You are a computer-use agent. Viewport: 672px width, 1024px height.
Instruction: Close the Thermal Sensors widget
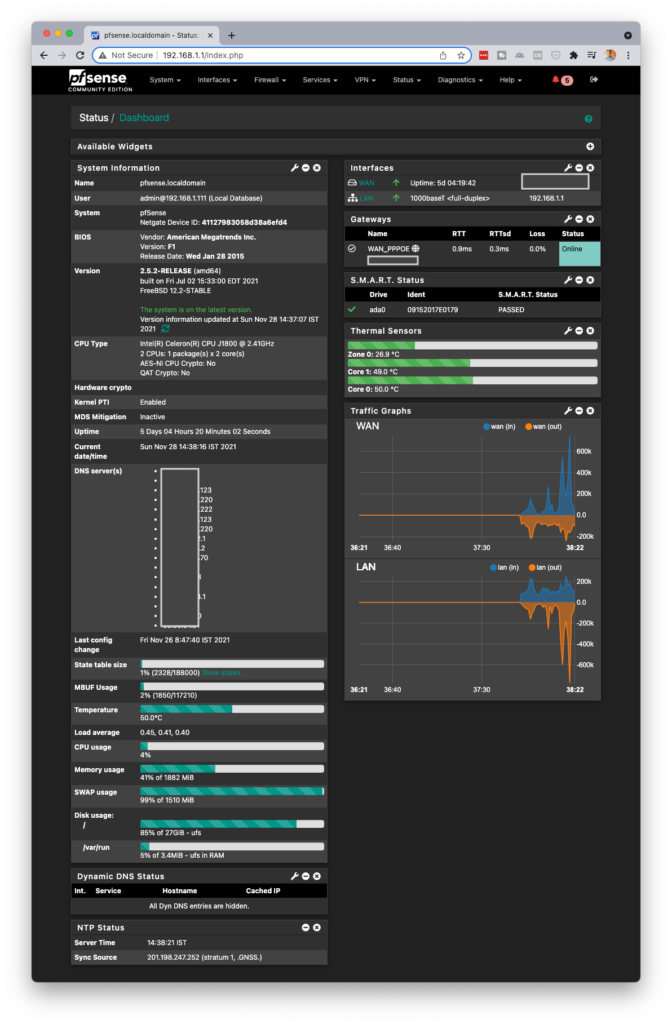click(590, 331)
